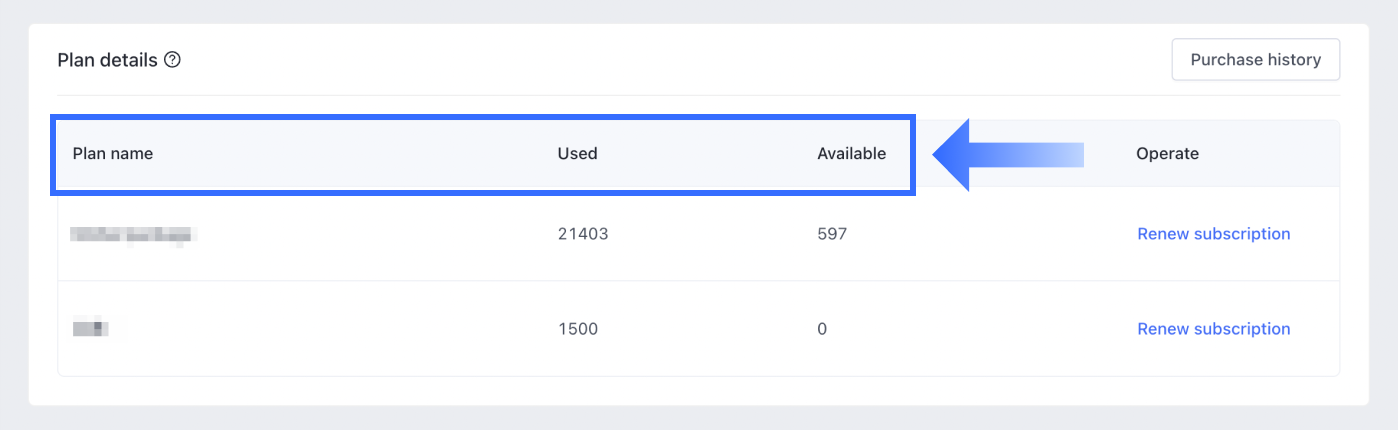
Task: Renew subscription for plan with 0 available
Action: [1213, 329]
